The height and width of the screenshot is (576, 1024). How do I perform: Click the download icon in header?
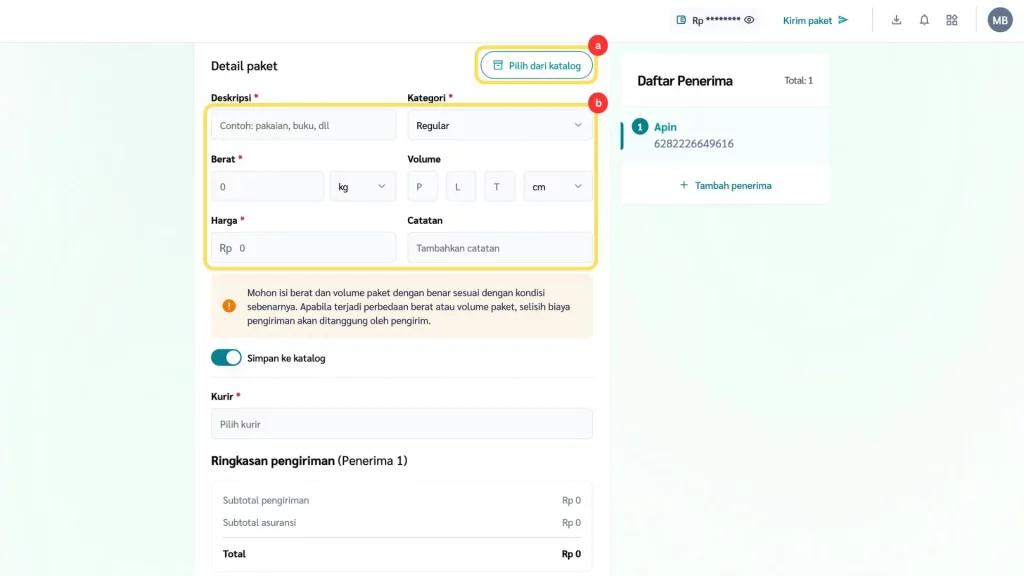(896, 20)
